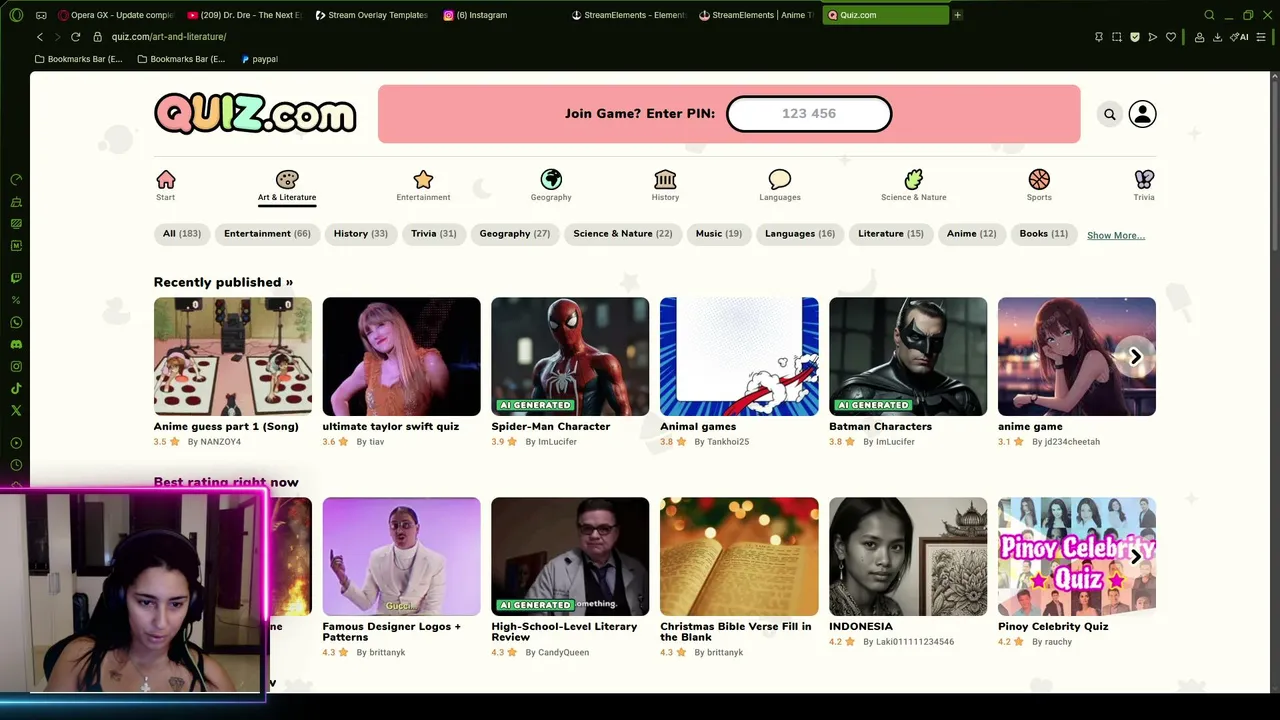Screen dimensions: 1280x720
Task: Take a snapshot with the toolbar icon
Action: click(1117, 37)
